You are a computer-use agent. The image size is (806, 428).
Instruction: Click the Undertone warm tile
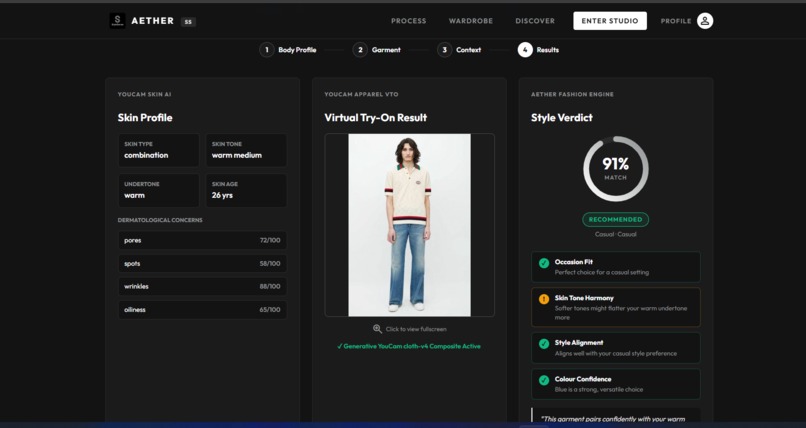tap(159, 190)
